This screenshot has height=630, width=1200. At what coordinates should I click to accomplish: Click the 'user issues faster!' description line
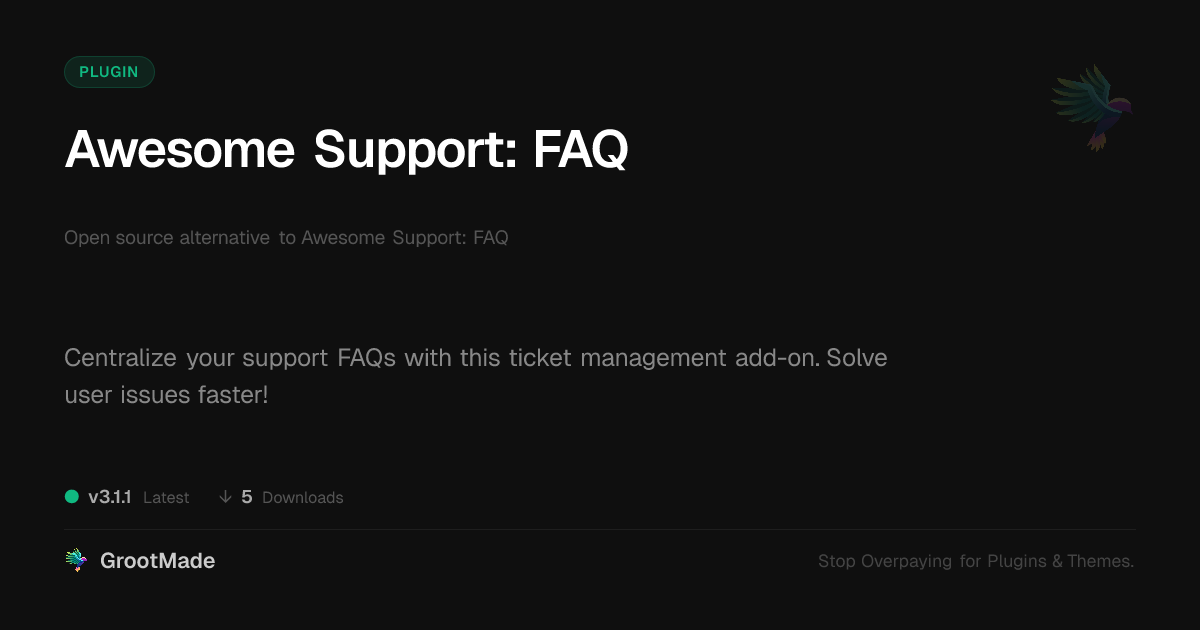[x=166, y=394]
